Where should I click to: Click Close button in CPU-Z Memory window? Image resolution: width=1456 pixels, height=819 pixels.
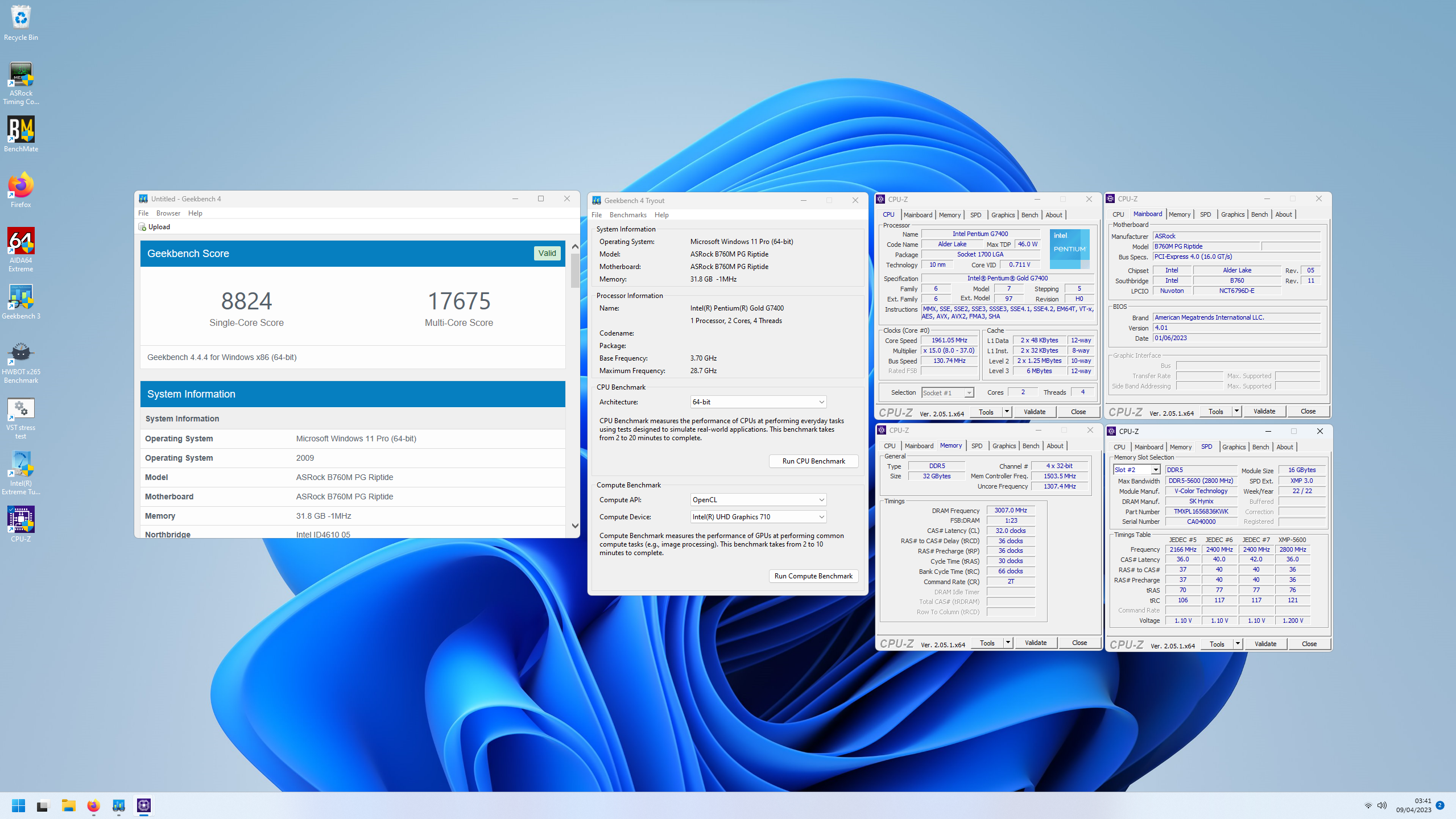[1079, 643]
